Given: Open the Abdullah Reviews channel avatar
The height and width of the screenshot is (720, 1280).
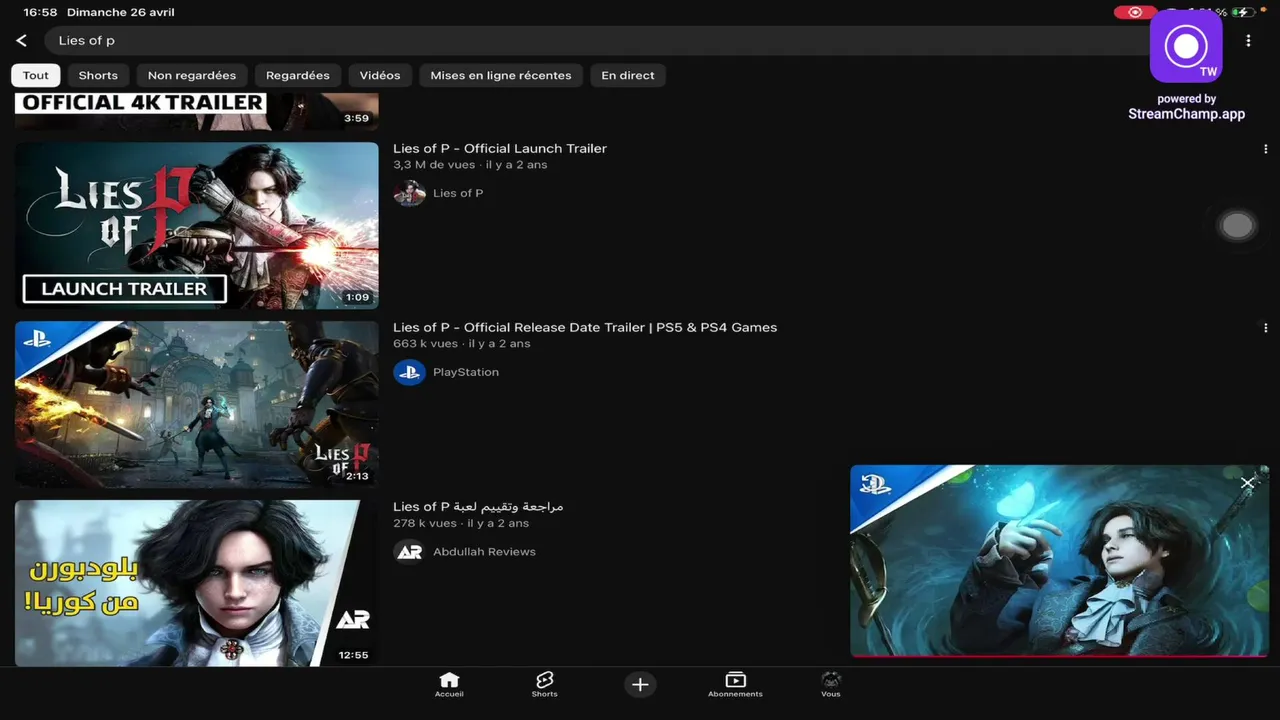Looking at the screenshot, I should [x=409, y=551].
